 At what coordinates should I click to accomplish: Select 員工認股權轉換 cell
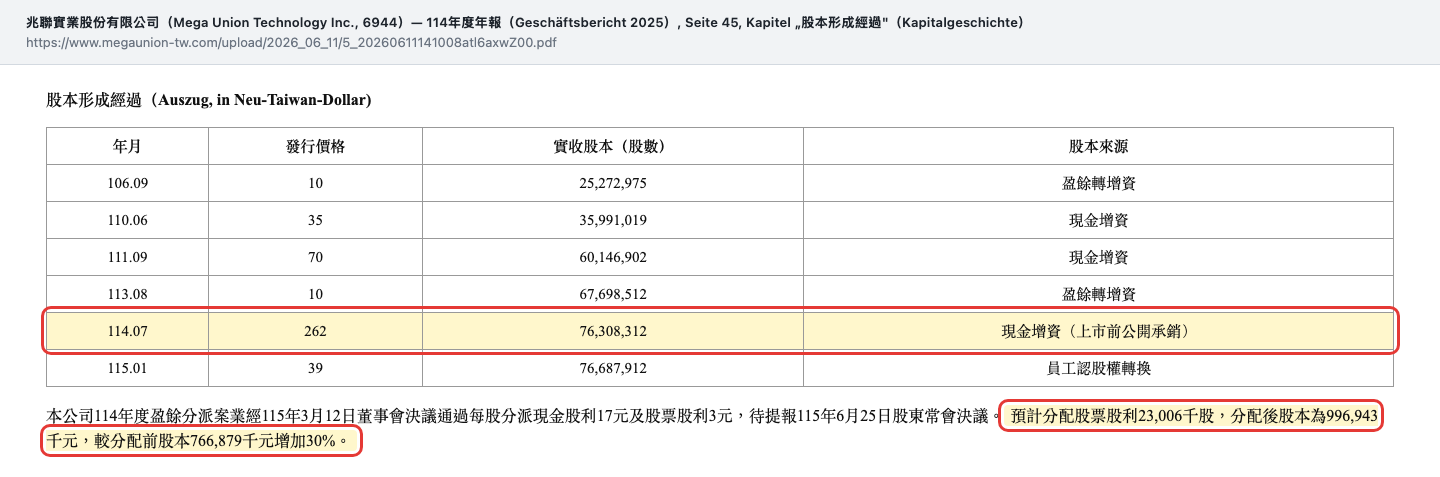tap(1098, 369)
